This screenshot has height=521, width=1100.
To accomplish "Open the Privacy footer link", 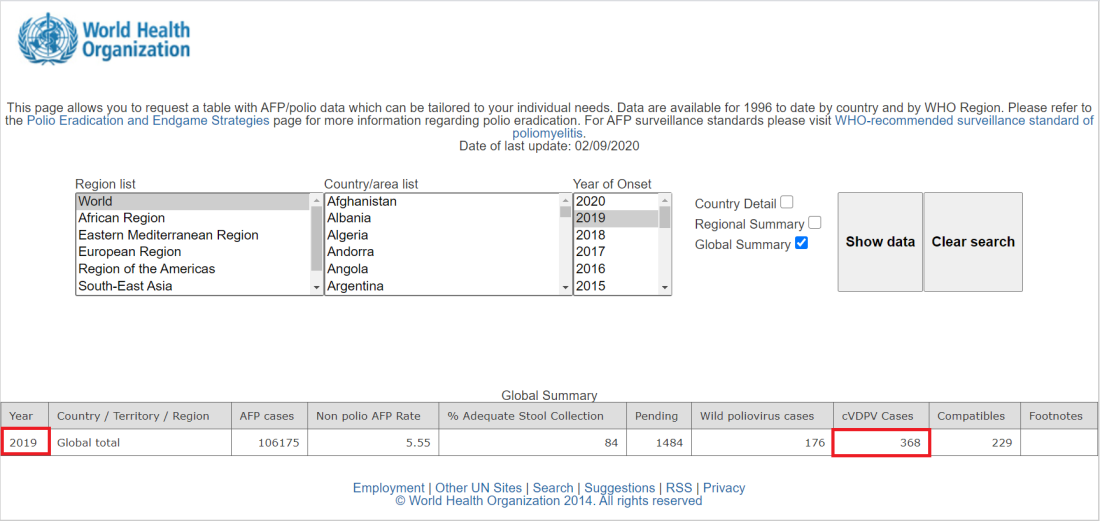I will [x=724, y=488].
